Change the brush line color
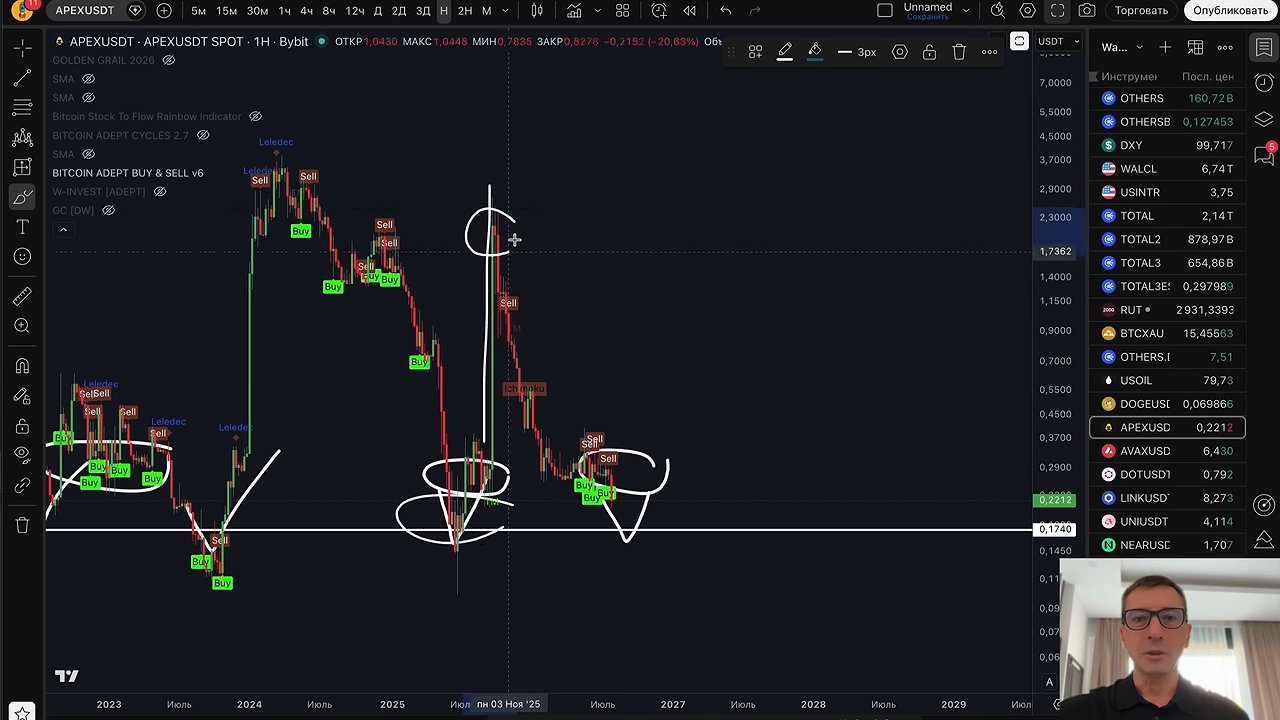This screenshot has height=720, width=1280. [785, 52]
